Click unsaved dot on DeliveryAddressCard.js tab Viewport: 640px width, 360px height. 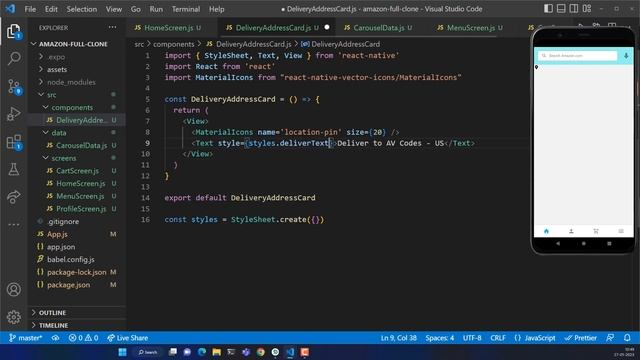(x=327, y=27)
